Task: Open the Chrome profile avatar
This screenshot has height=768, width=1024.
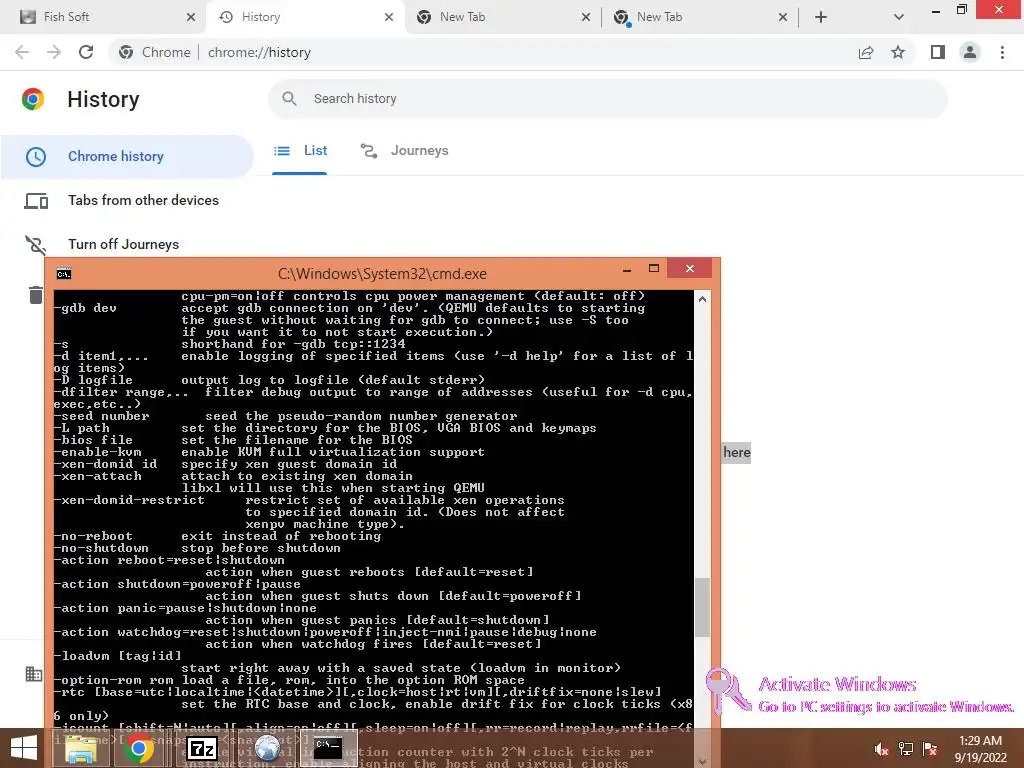Action: point(970,52)
